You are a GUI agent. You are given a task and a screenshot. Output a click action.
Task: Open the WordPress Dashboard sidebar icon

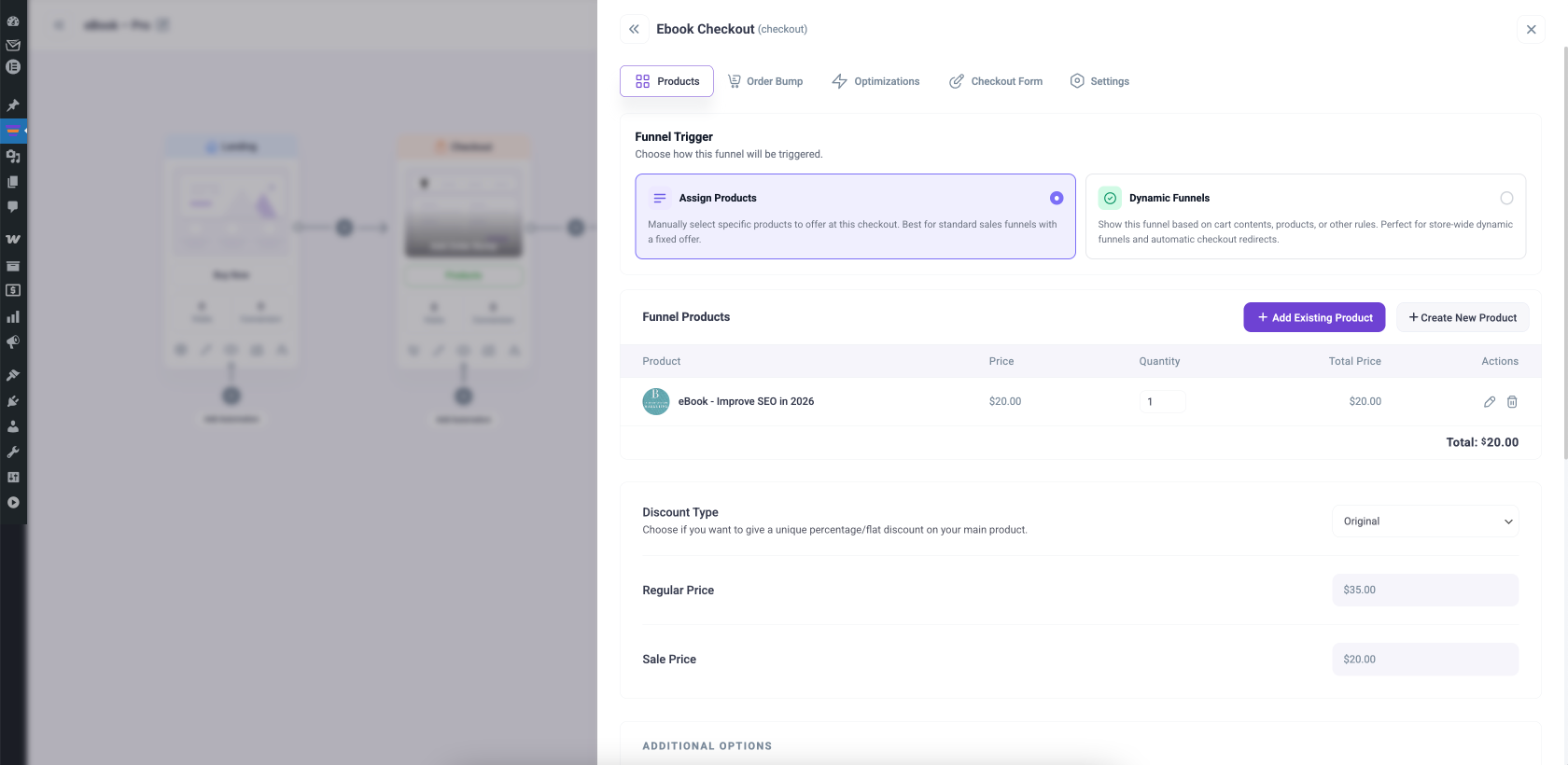tap(13, 21)
